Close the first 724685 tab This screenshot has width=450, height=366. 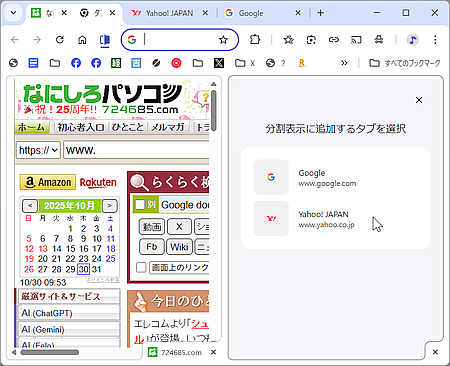(x=64, y=13)
